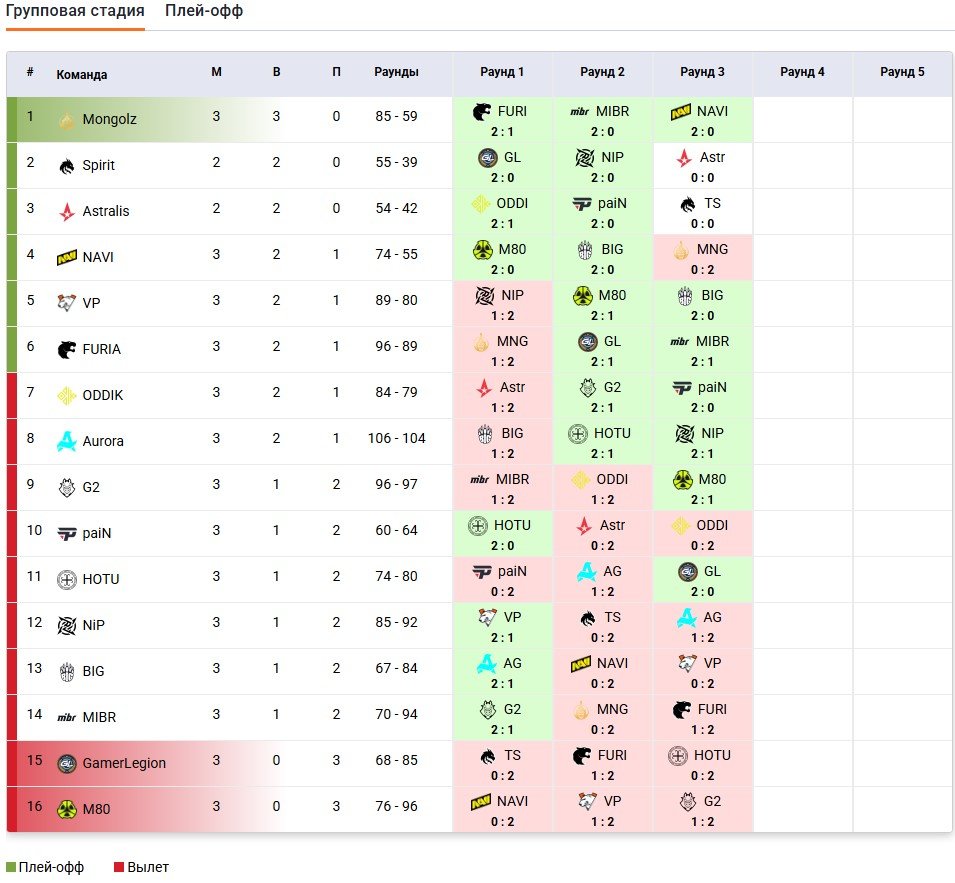
Task: Switch to the Плей-офф tab
Action: click(x=204, y=12)
